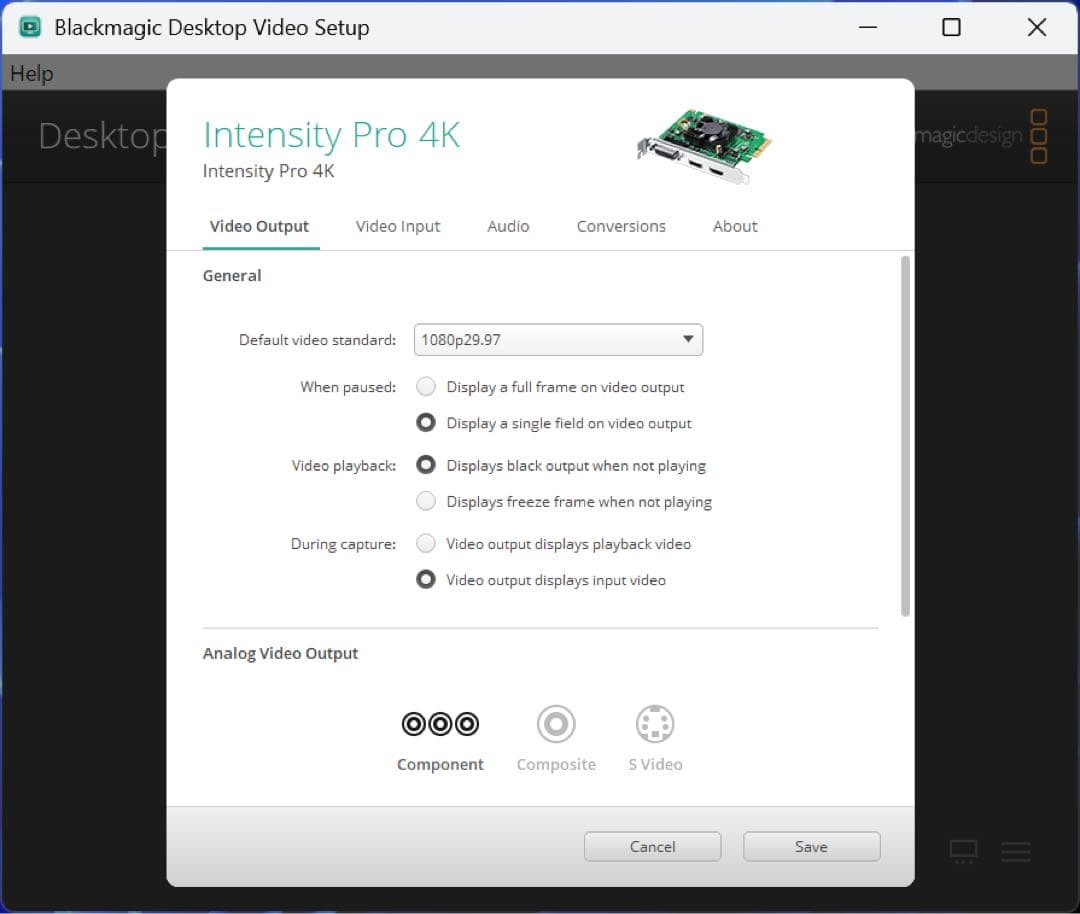
Task: Select the Composite connector icon
Action: point(556,722)
